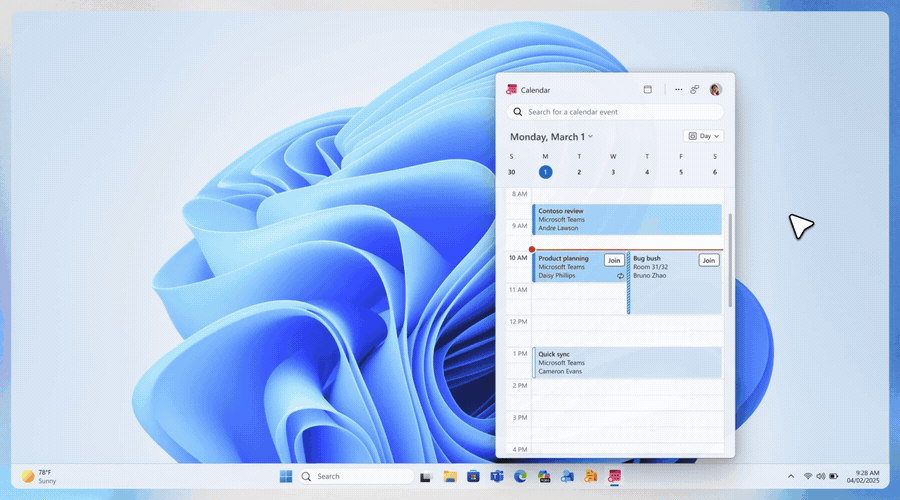The width and height of the screenshot is (900, 500).
Task: Click the linked apps icon beside profile
Action: tap(695, 89)
